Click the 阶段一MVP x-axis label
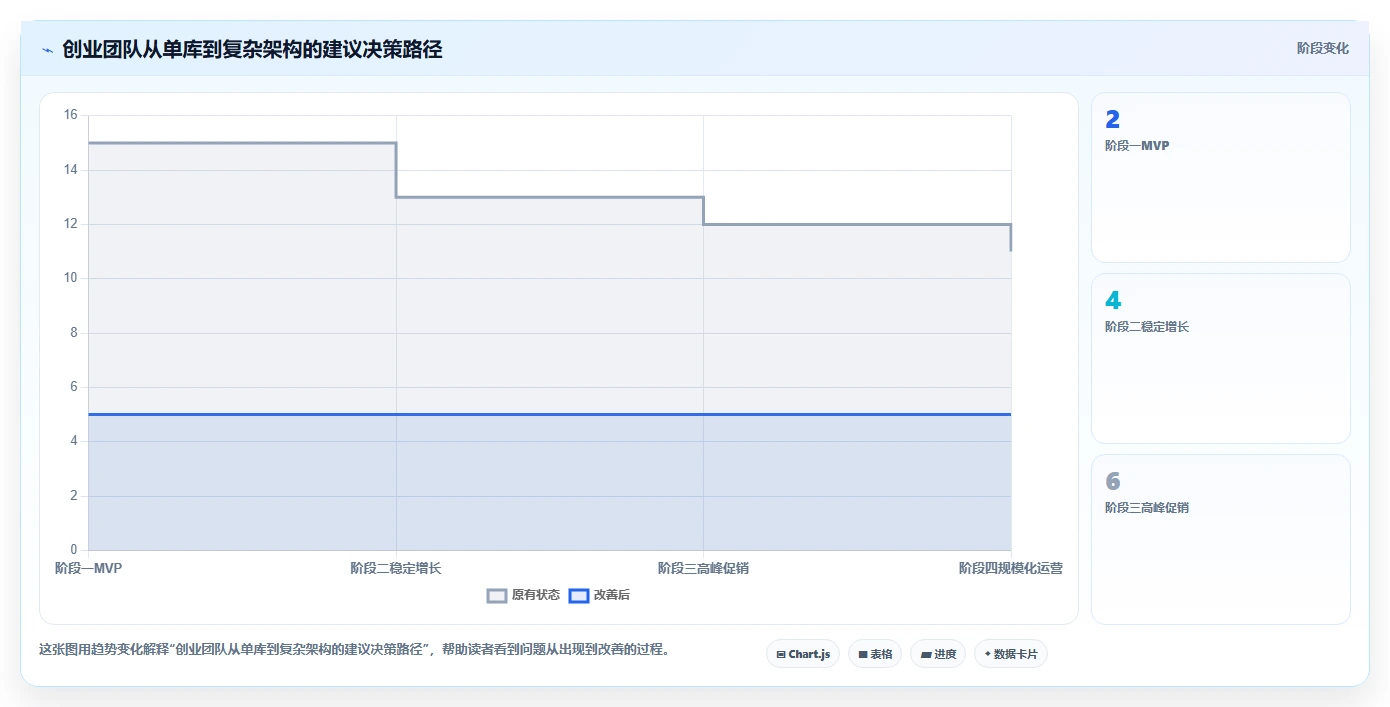Image resolution: width=1390 pixels, height=707 pixels. (x=88, y=568)
